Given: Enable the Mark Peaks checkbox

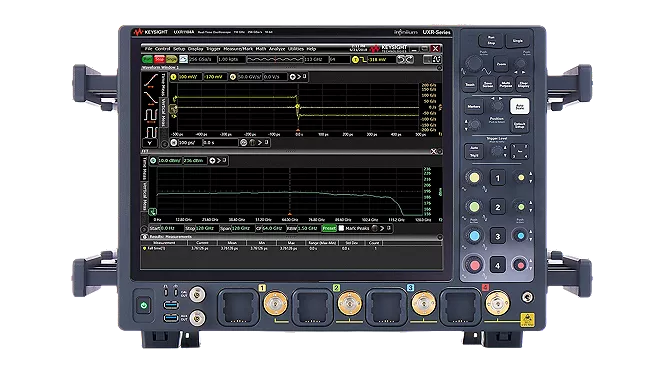Looking at the screenshot, I should pyautogui.click(x=341, y=228).
